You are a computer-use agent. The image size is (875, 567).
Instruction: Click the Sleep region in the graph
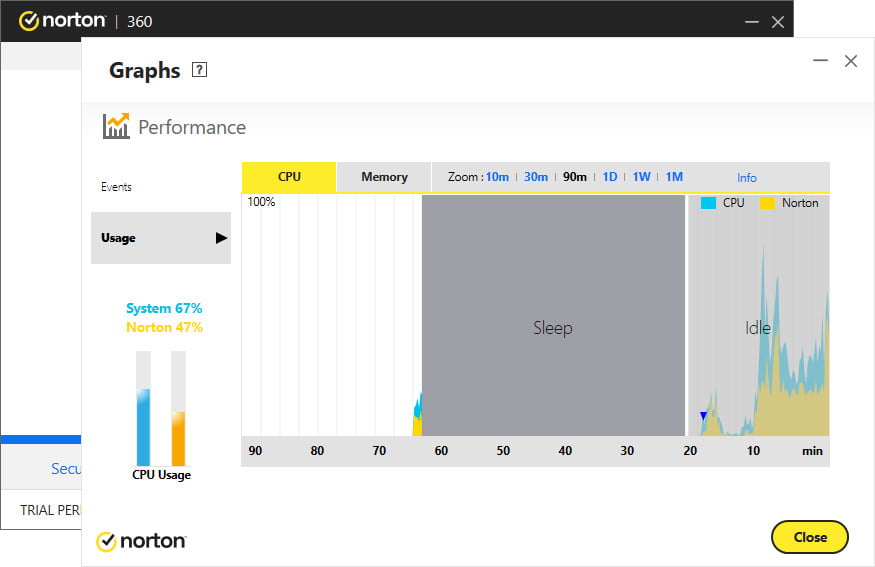coord(552,328)
